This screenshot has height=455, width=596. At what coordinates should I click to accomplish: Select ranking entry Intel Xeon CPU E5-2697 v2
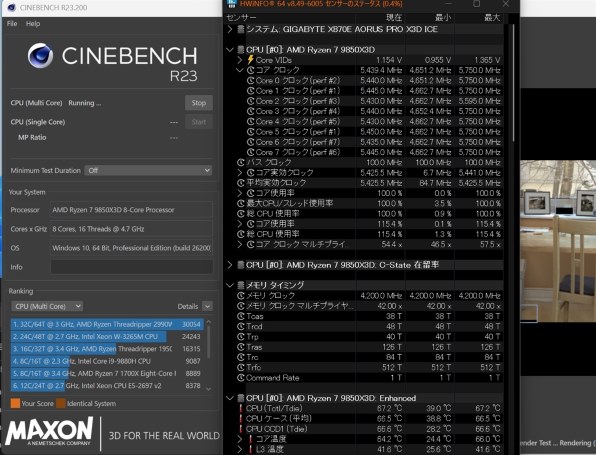click(107, 385)
